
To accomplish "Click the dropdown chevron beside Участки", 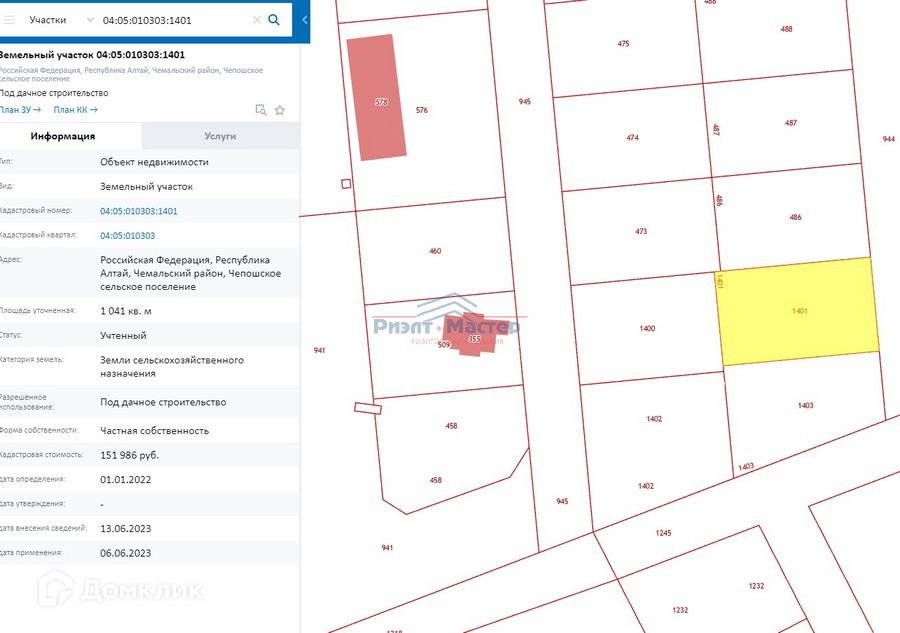I will 90,20.
